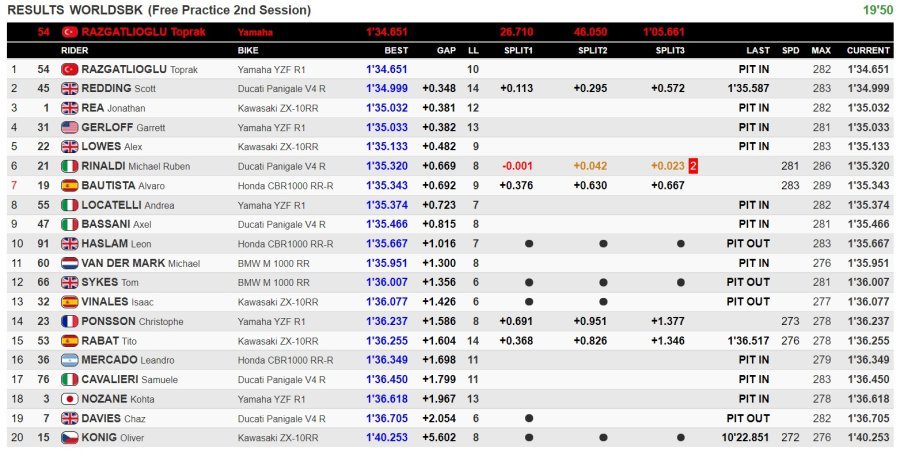Screen dimensions: 900x455
Task: Click PIT OUT in HASLAM's row
Action: [x=748, y=244]
